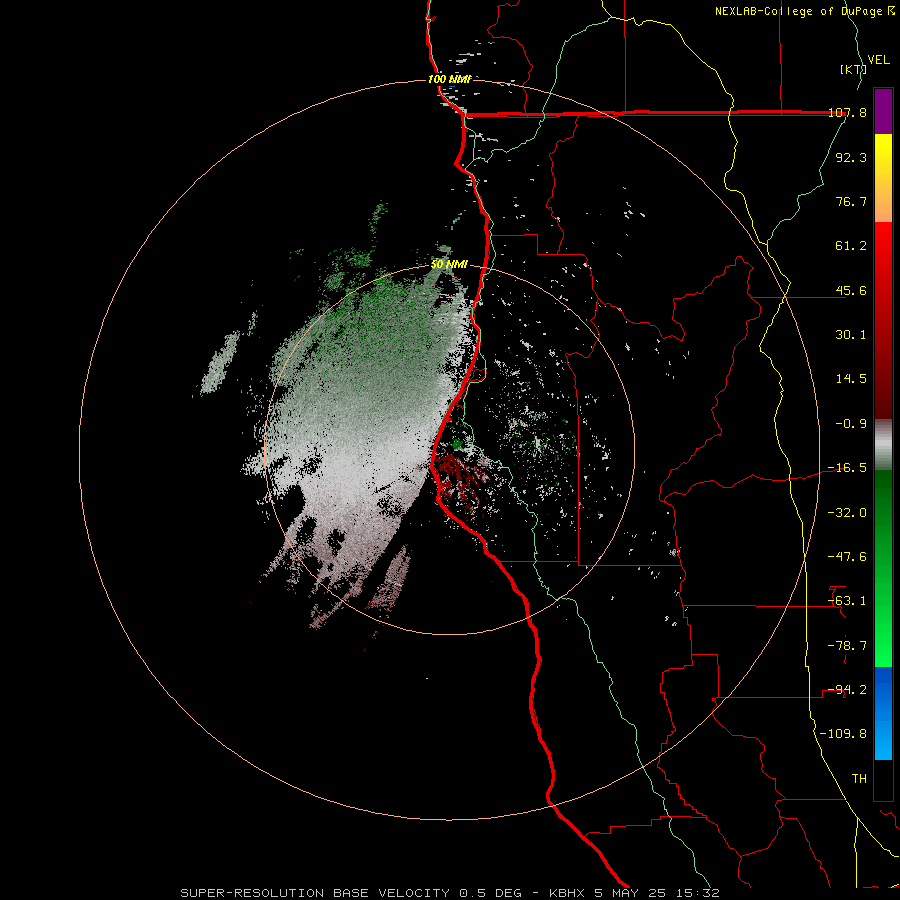
Task: Select the purple segment of the color bar
Action: pos(883,111)
